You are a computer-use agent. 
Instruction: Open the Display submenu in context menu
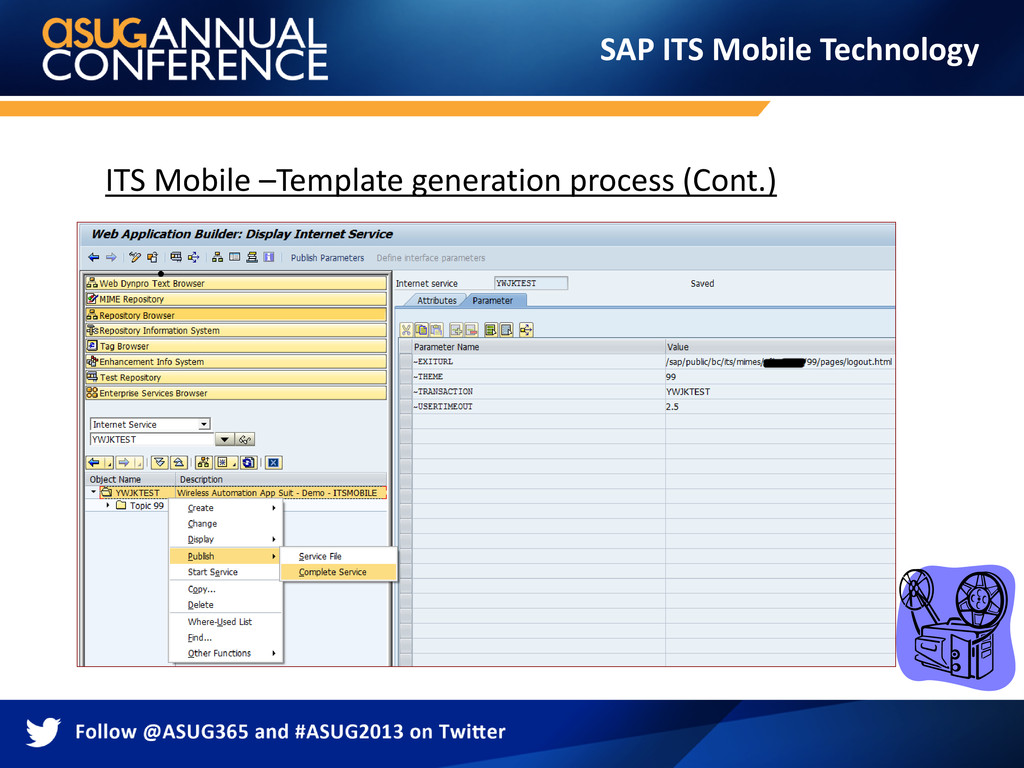pos(226,539)
